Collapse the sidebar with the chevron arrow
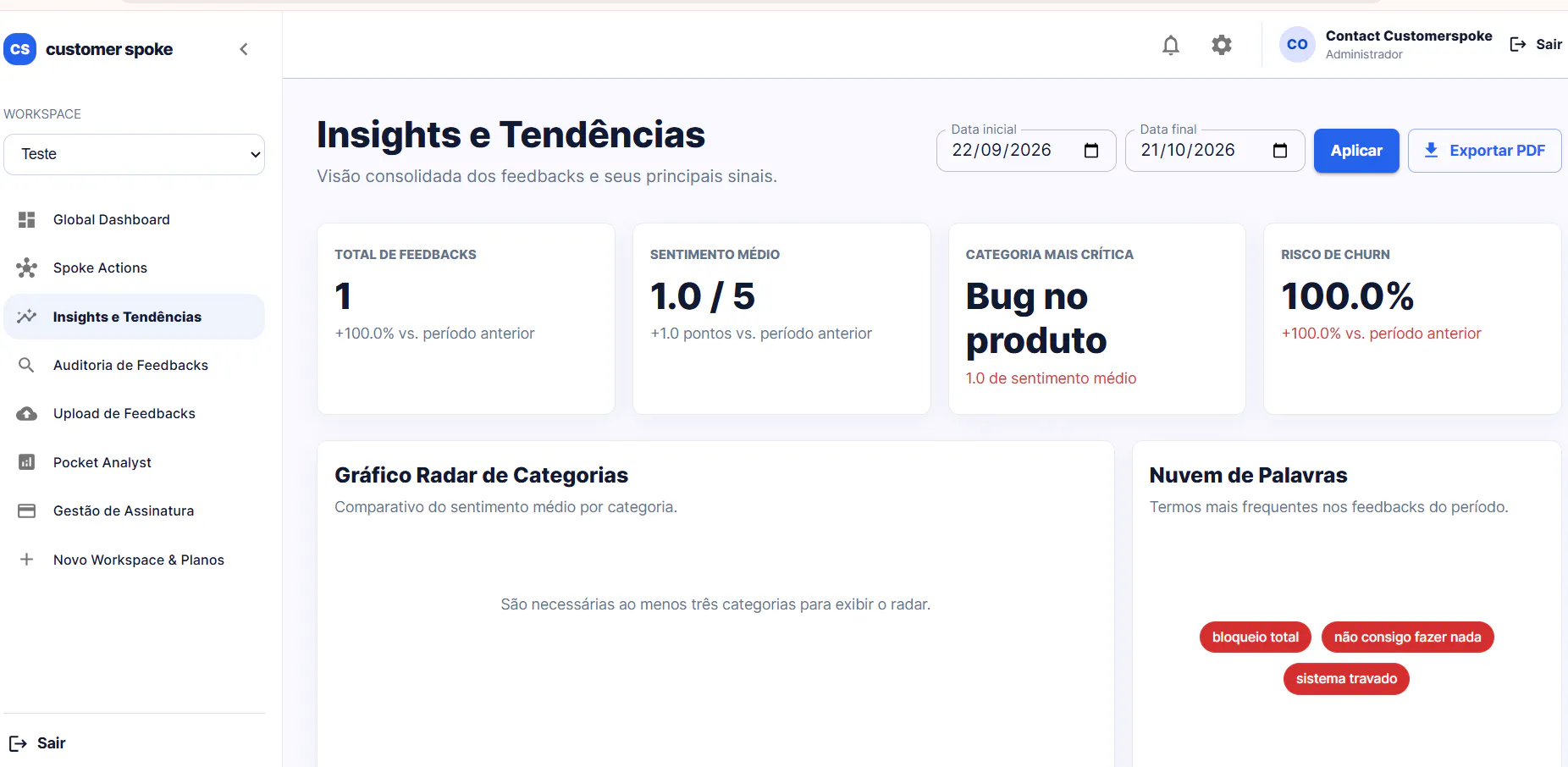 (244, 49)
